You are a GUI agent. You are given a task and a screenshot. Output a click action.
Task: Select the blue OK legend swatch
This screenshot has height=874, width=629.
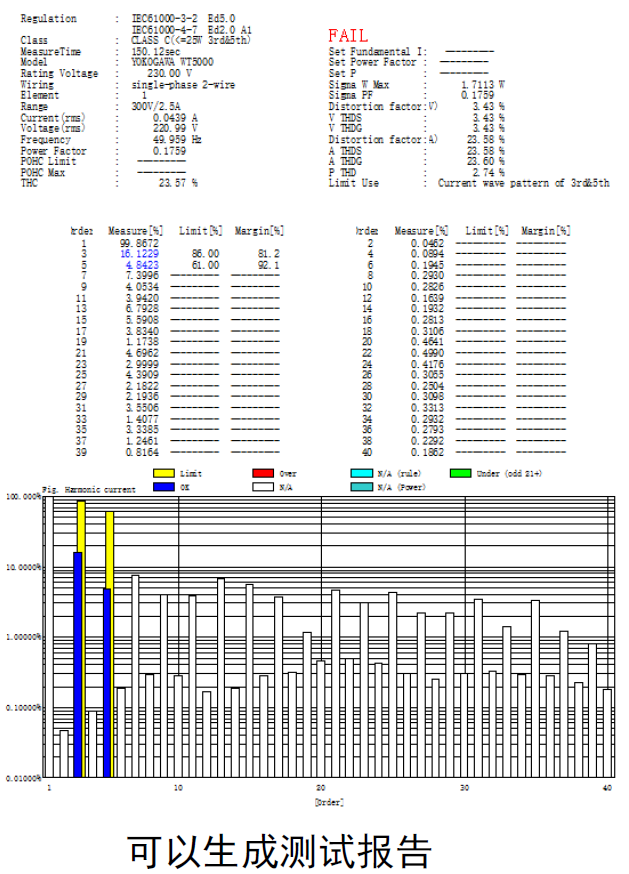165,487
